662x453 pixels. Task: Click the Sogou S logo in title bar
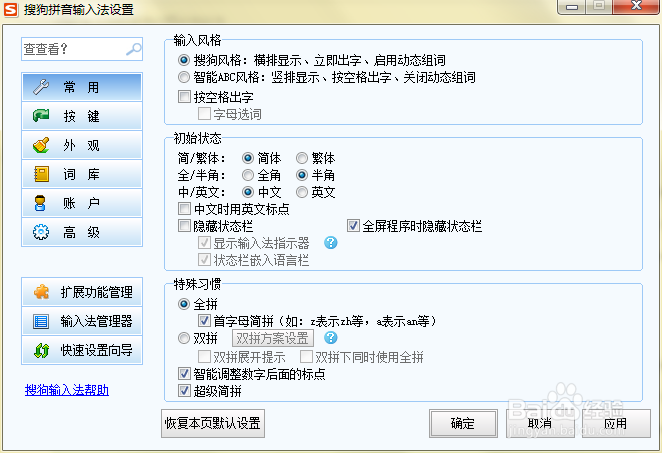pos(11,9)
